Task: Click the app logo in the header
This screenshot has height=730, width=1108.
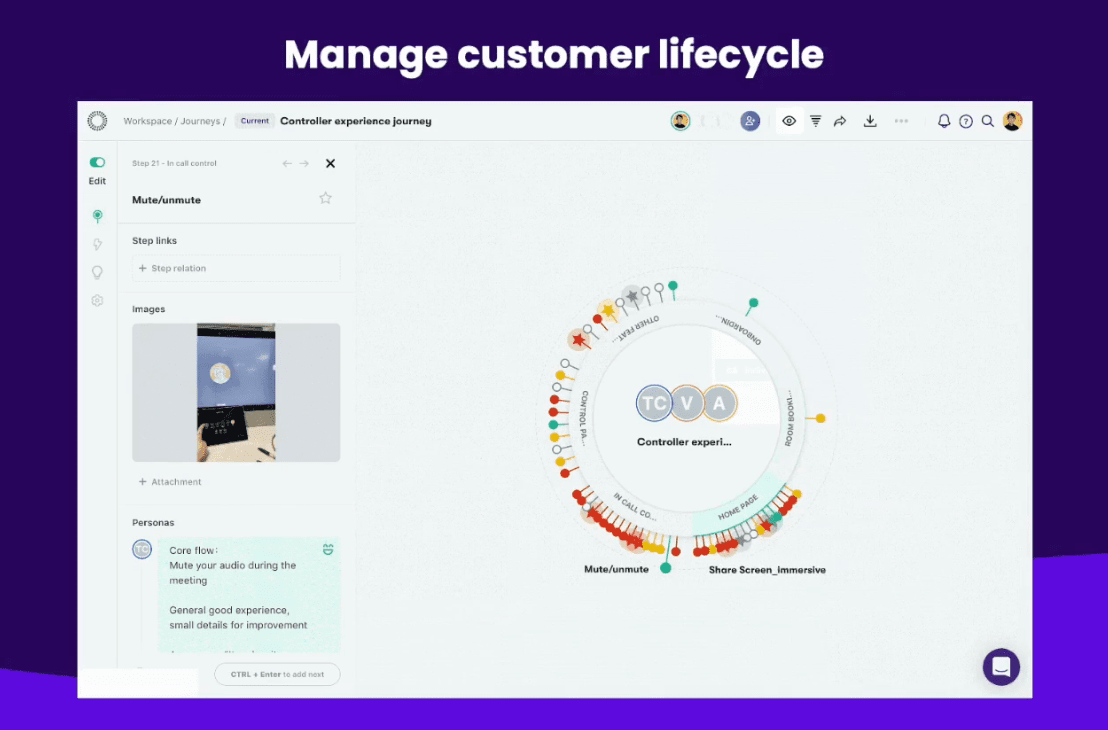Action: coord(98,121)
